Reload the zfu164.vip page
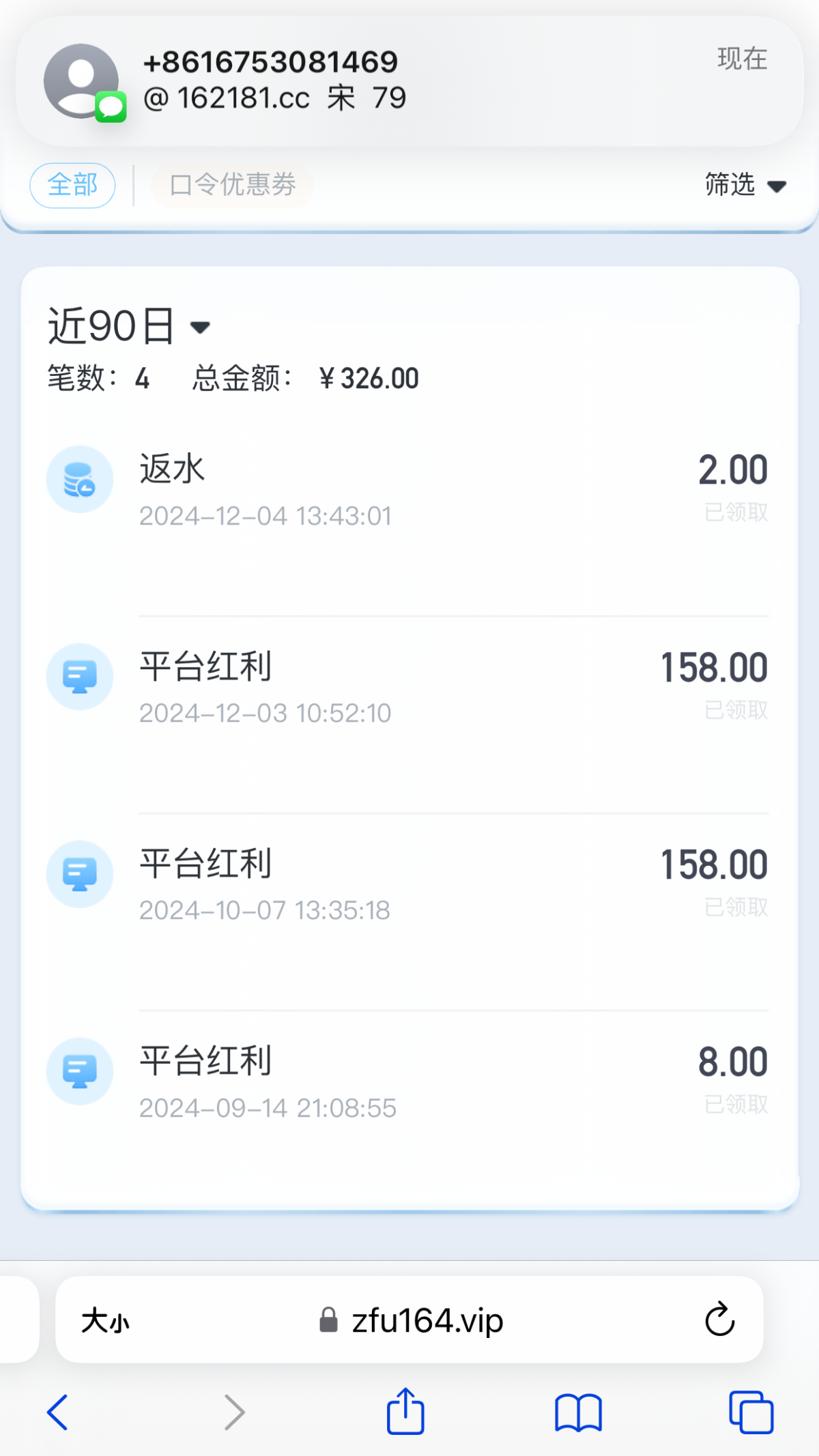Image resolution: width=819 pixels, height=1456 pixels. coord(719,1320)
